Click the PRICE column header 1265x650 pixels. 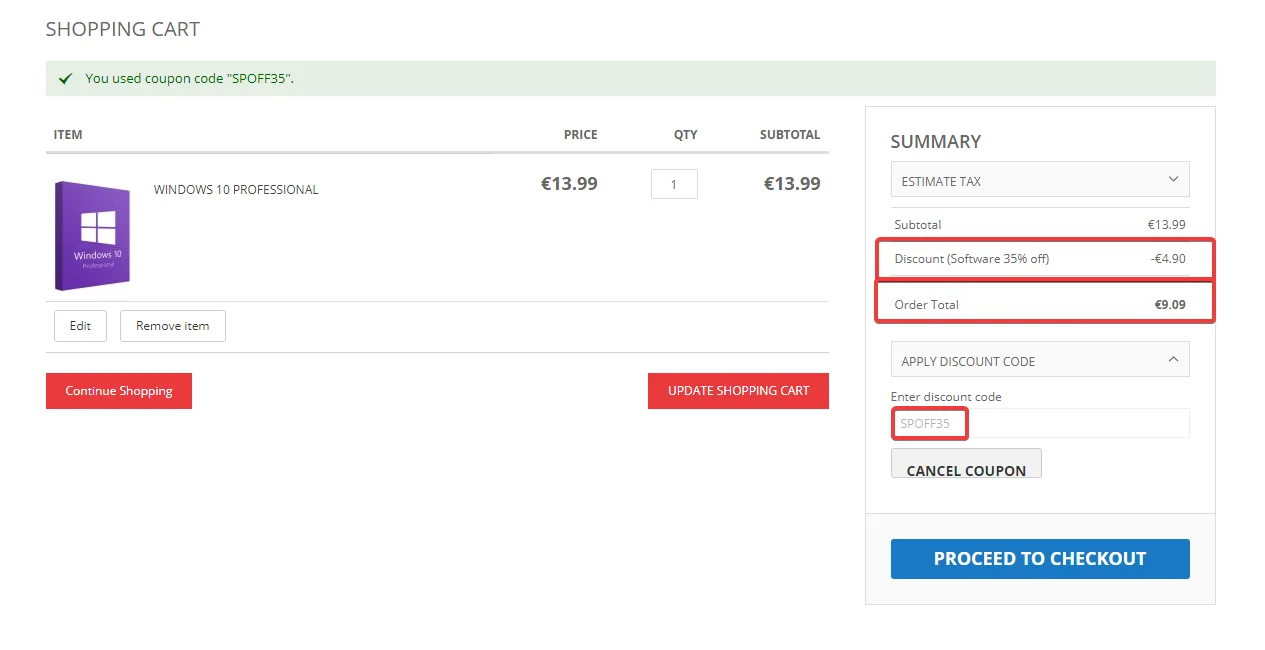pyautogui.click(x=580, y=135)
